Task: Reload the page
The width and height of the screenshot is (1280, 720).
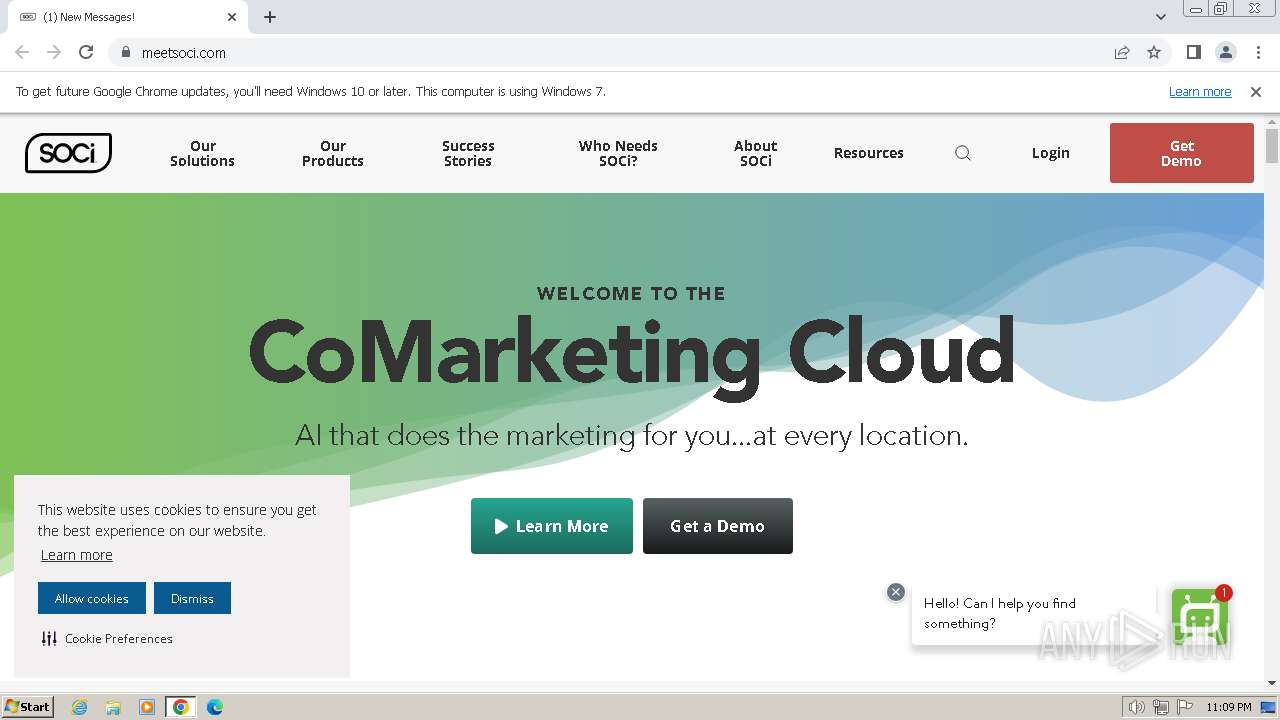Action: point(86,52)
